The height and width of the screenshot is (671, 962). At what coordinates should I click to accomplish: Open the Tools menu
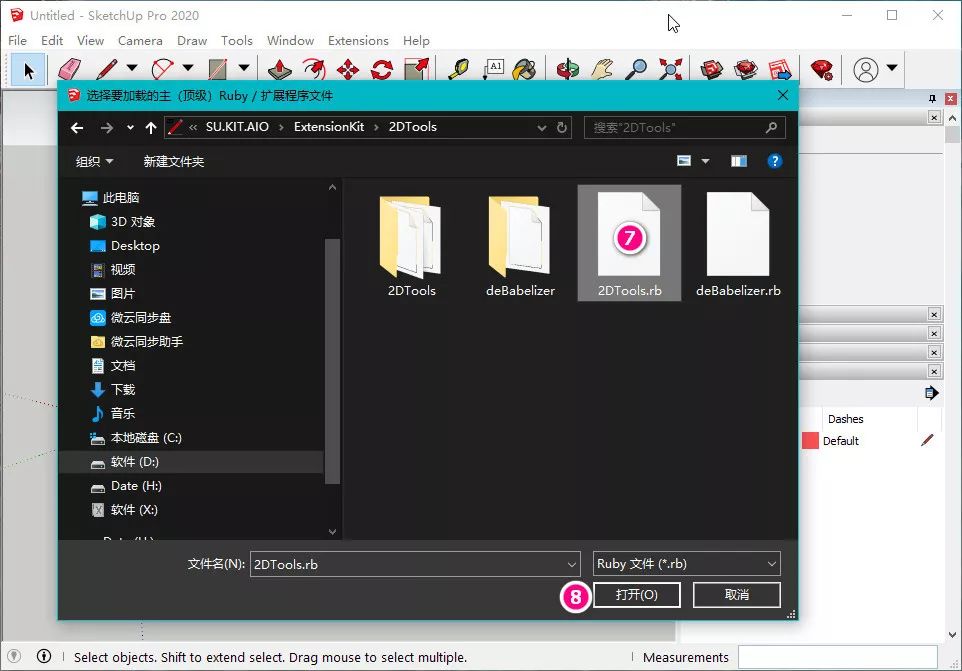coord(237,40)
